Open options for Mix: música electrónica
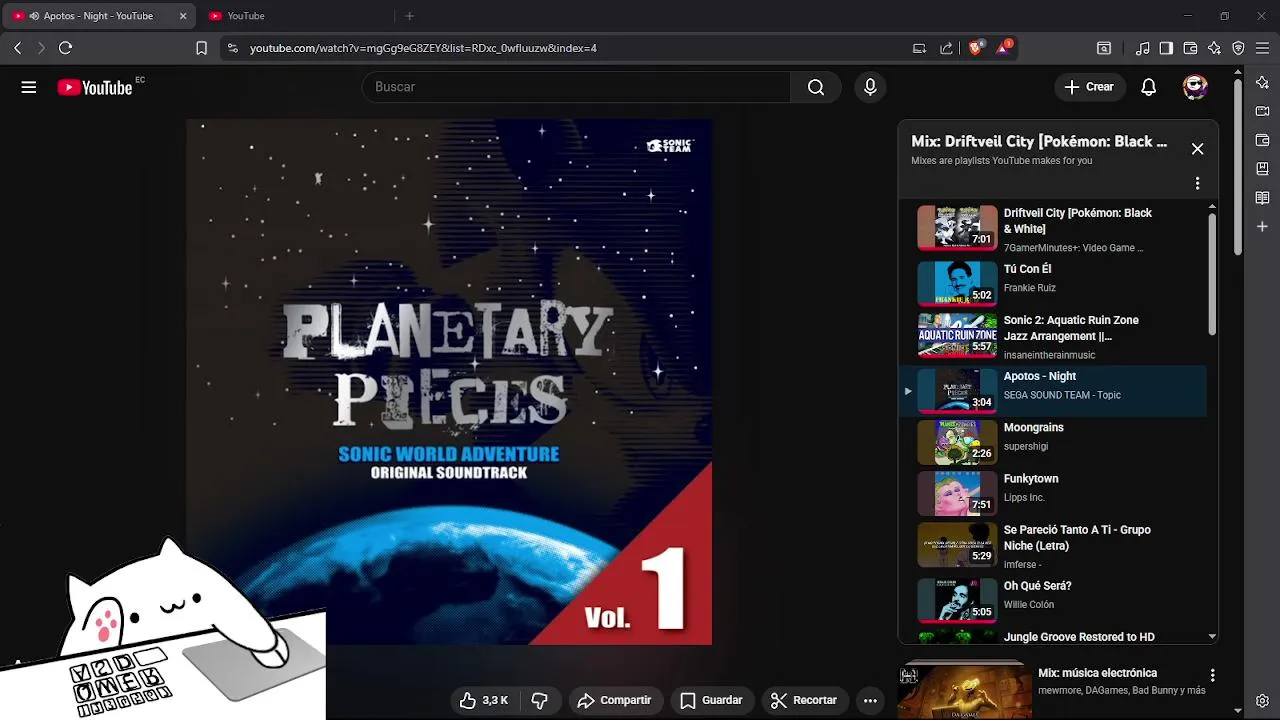Viewport: 1280px width, 720px height. (x=1212, y=676)
